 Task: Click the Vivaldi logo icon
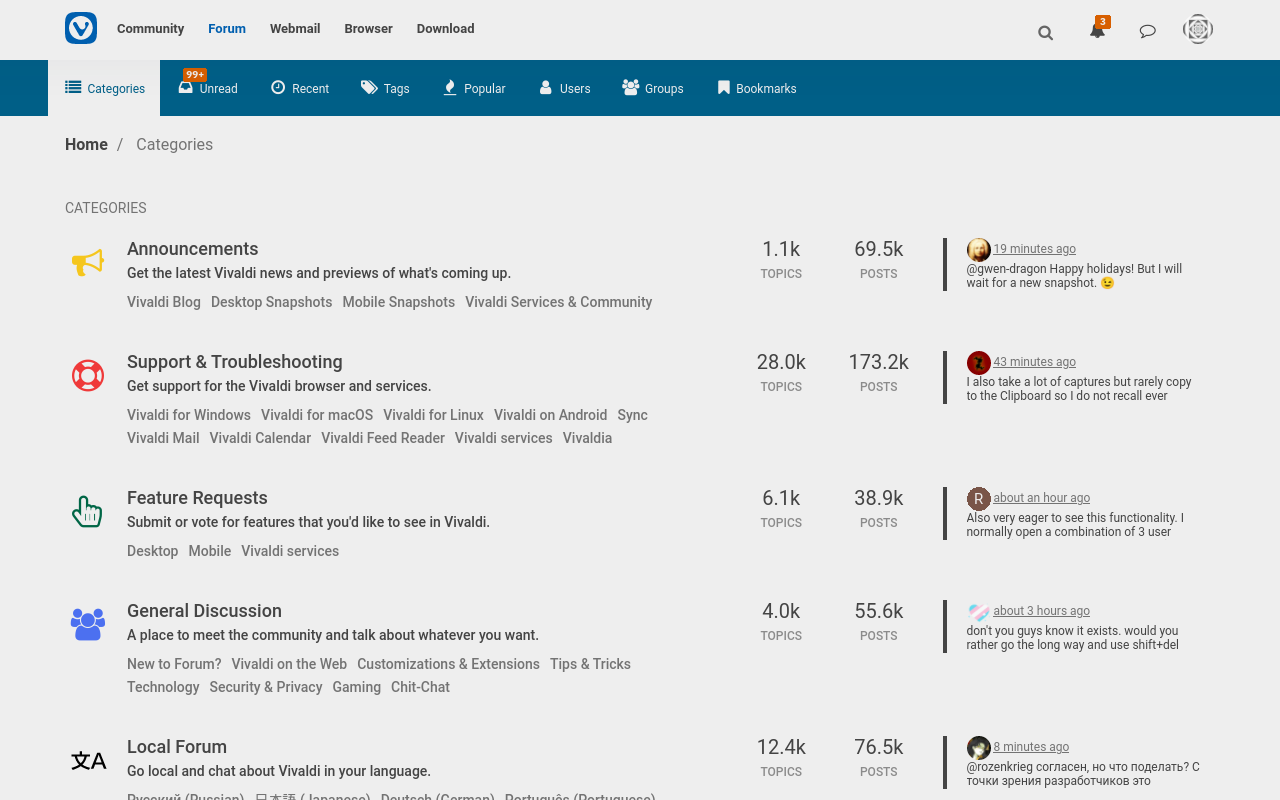(79, 28)
